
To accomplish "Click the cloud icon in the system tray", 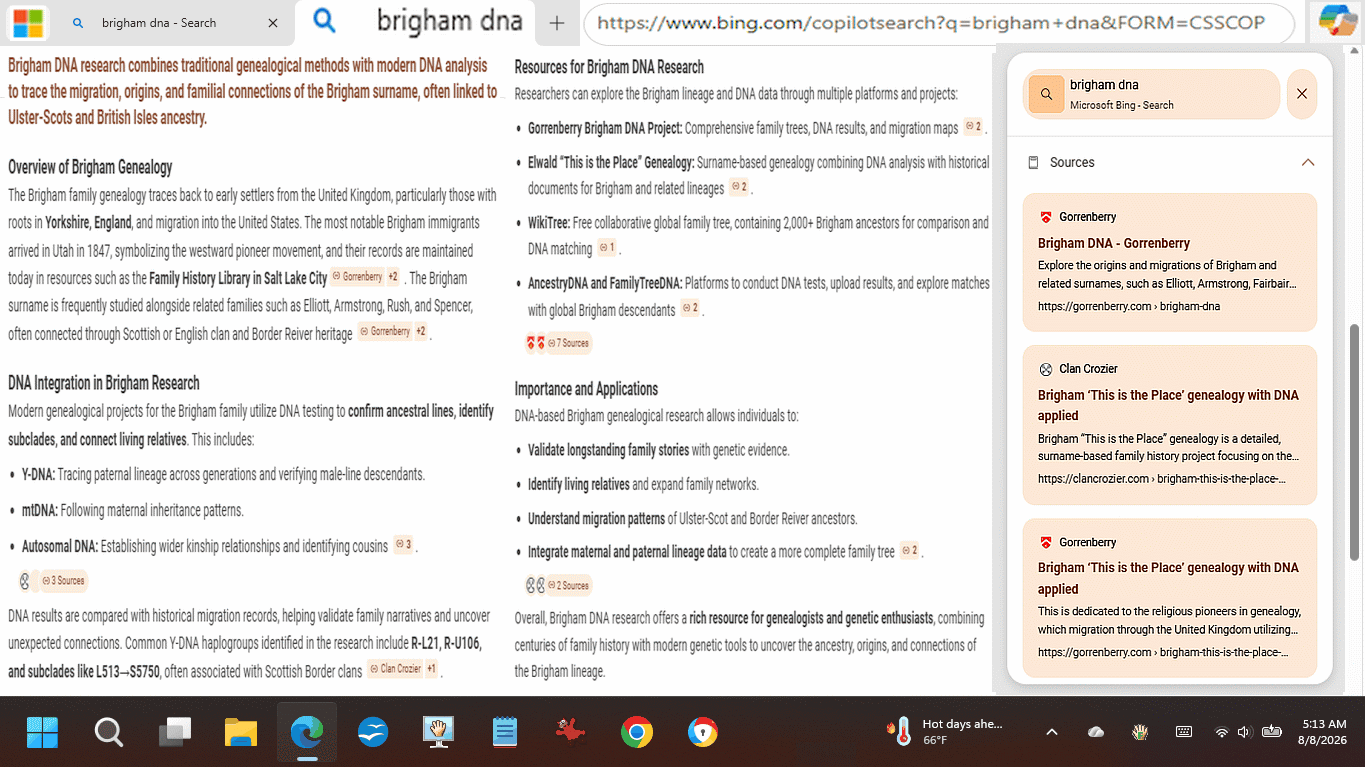I will tap(1096, 732).
